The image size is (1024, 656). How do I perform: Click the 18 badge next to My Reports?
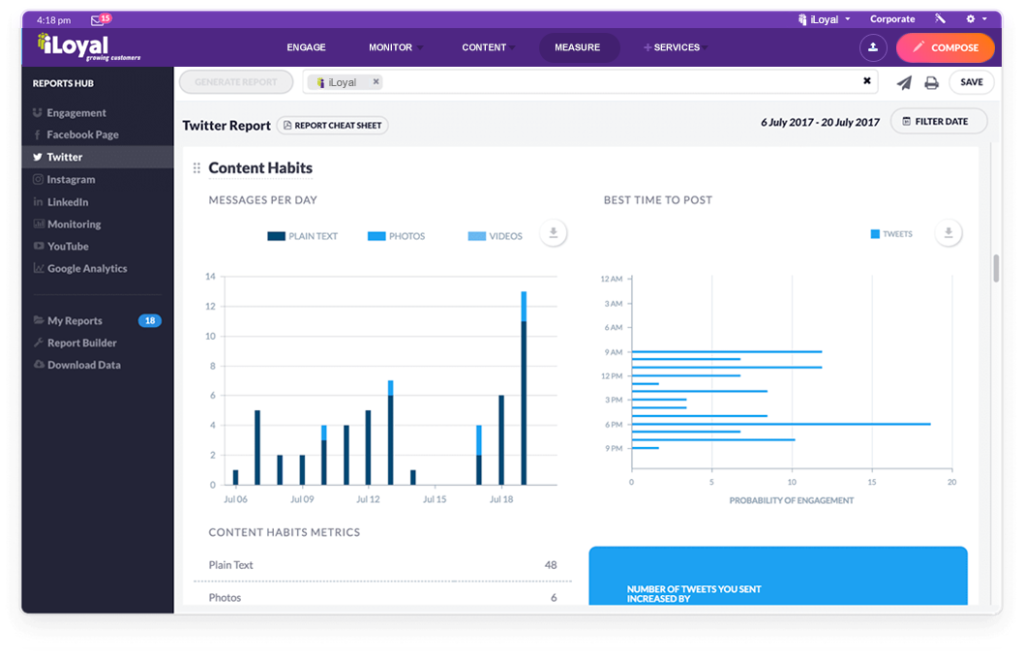click(x=150, y=321)
